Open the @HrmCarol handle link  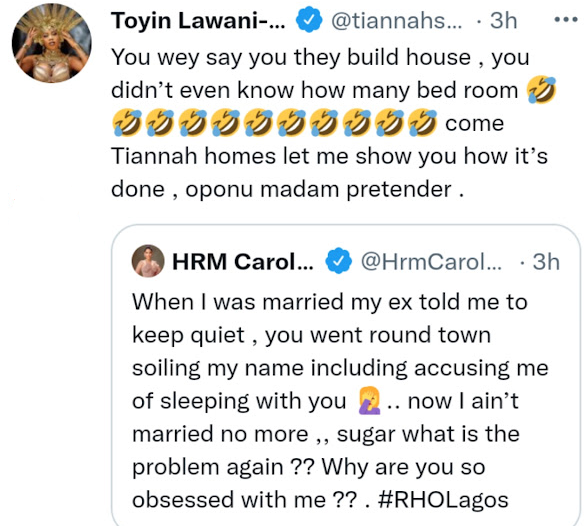point(431,262)
